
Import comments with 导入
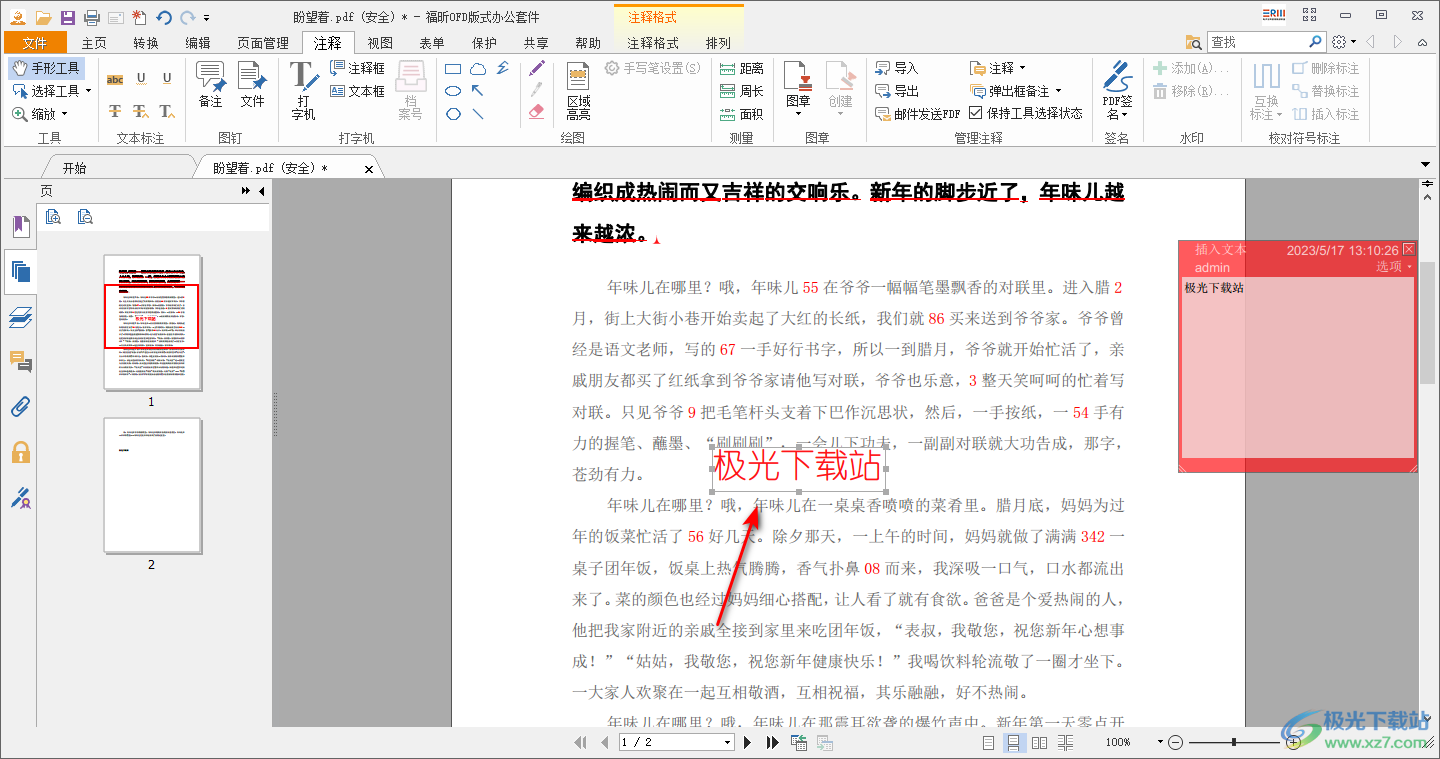point(896,68)
